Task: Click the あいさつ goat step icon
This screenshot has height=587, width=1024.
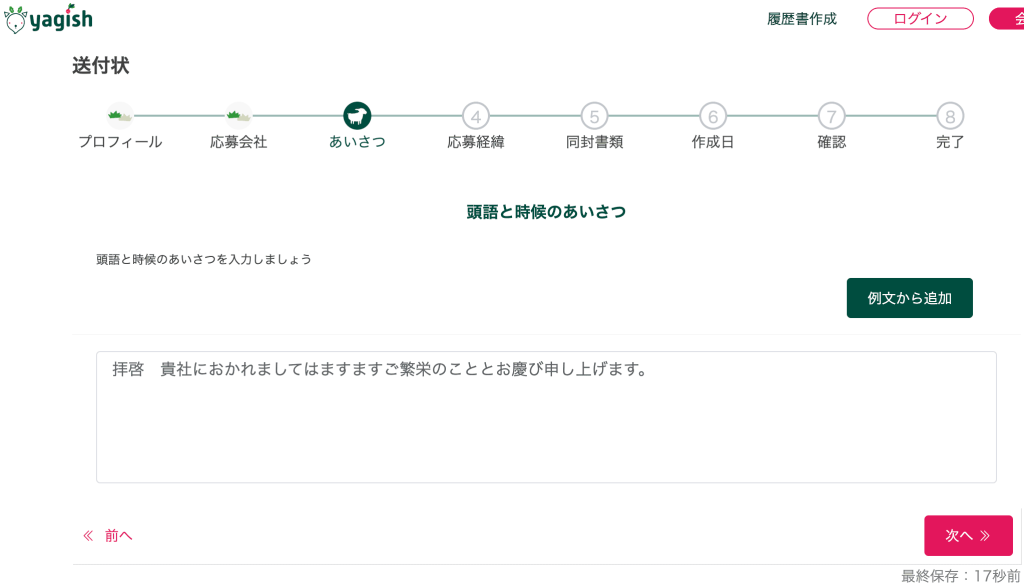Action: click(357, 115)
